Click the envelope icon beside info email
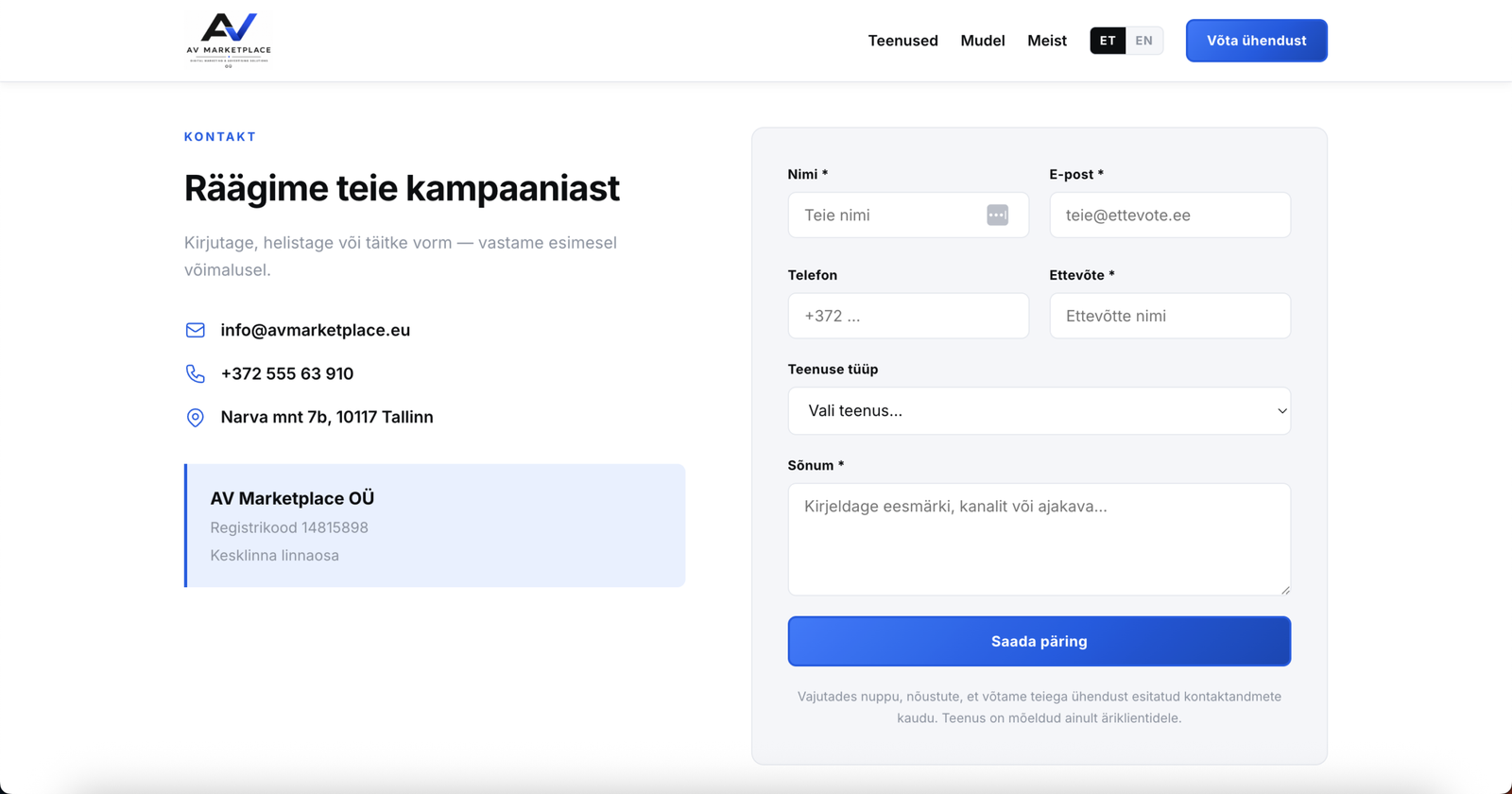The image size is (1512, 794). click(196, 330)
